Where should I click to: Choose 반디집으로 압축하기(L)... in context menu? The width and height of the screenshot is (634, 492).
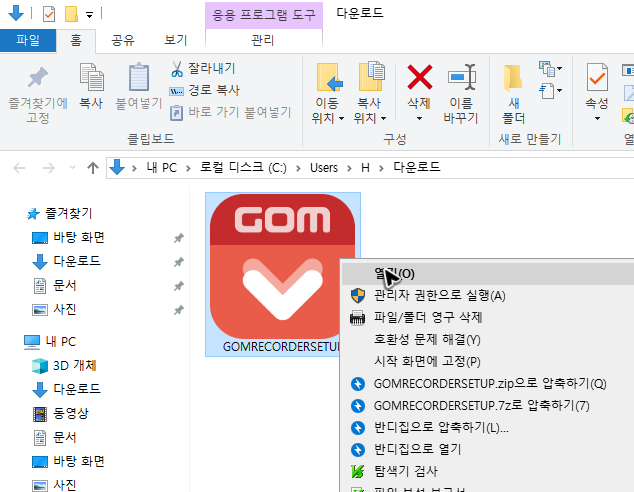pos(488,427)
